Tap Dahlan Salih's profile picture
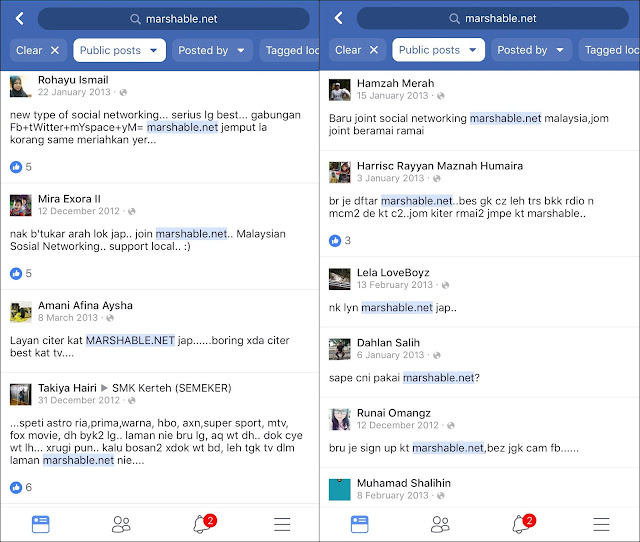The height and width of the screenshot is (542, 640). [x=340, y=349]
